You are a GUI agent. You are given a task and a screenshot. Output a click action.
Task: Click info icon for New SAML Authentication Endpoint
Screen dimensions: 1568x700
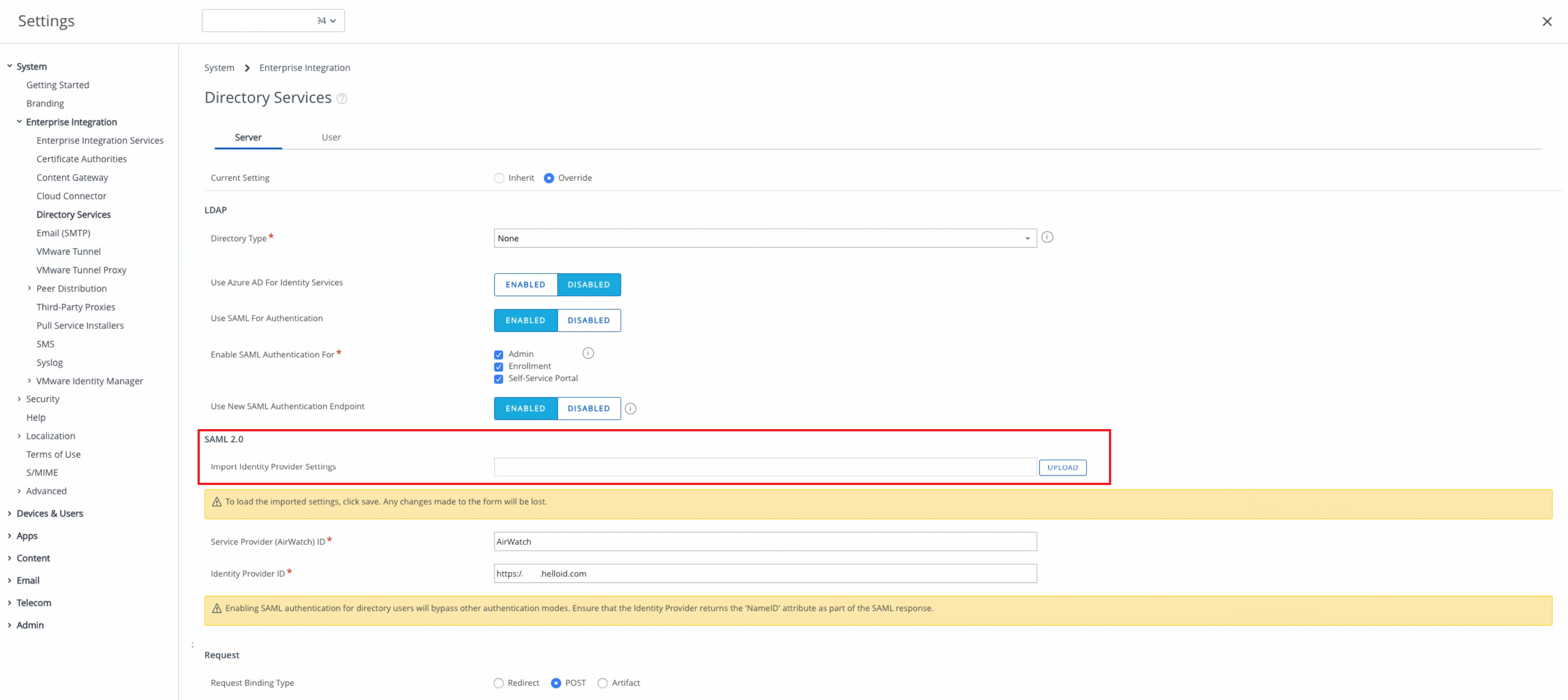tap(631, 409)
